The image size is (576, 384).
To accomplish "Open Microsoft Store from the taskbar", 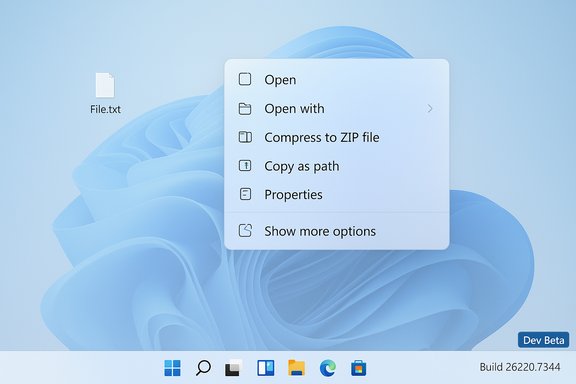I will [x=359, y=367].
